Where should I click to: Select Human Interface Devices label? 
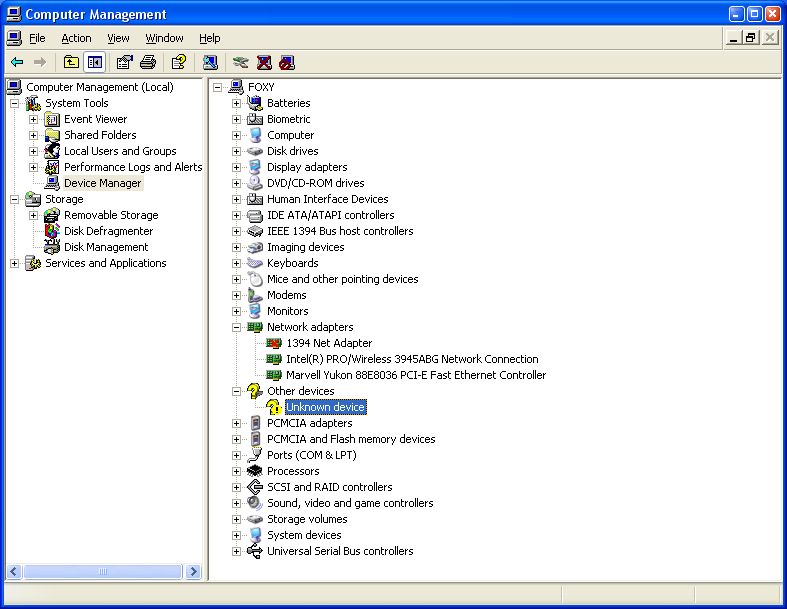click(328, 199)
